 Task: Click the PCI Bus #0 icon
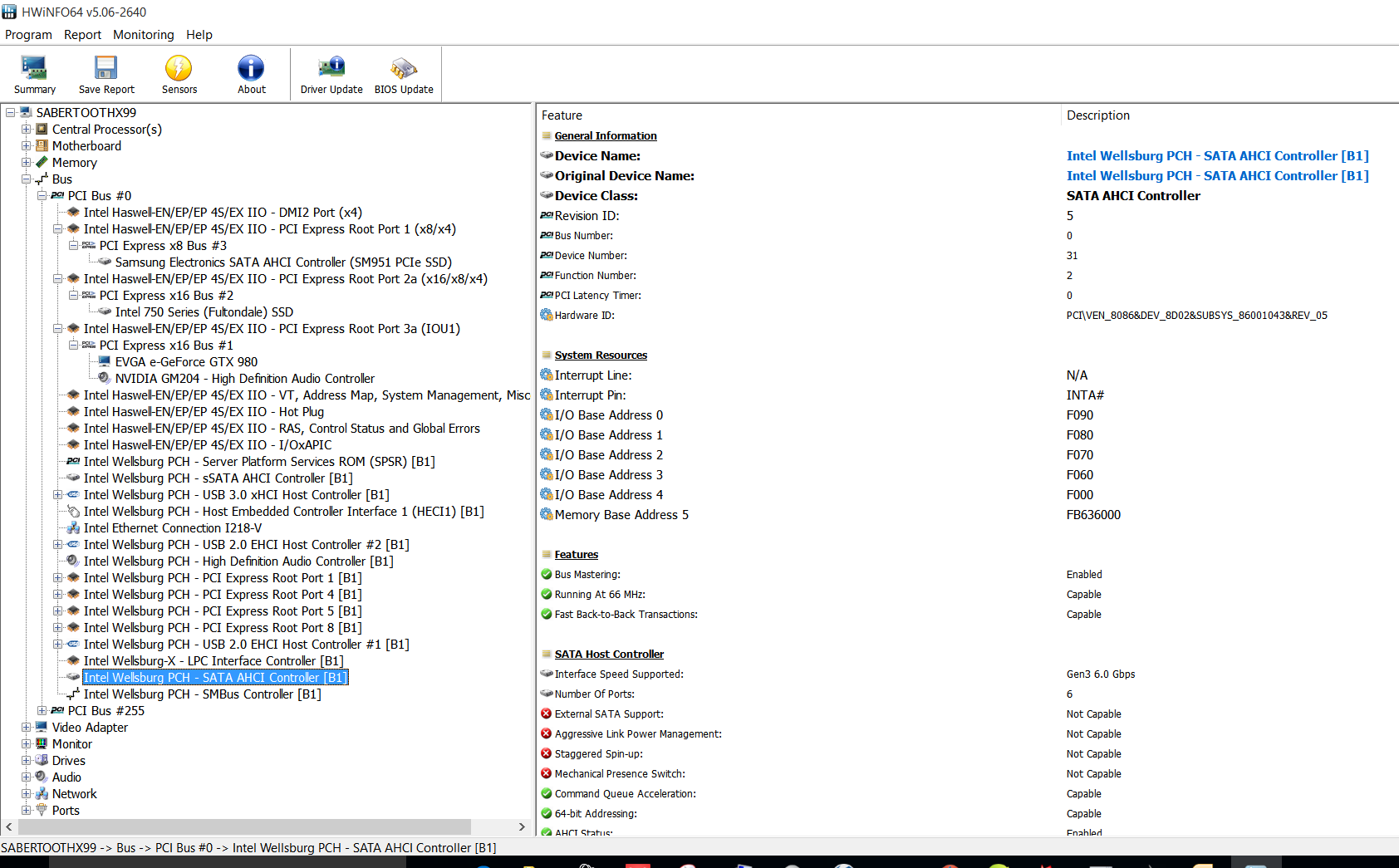click(57, 196)
